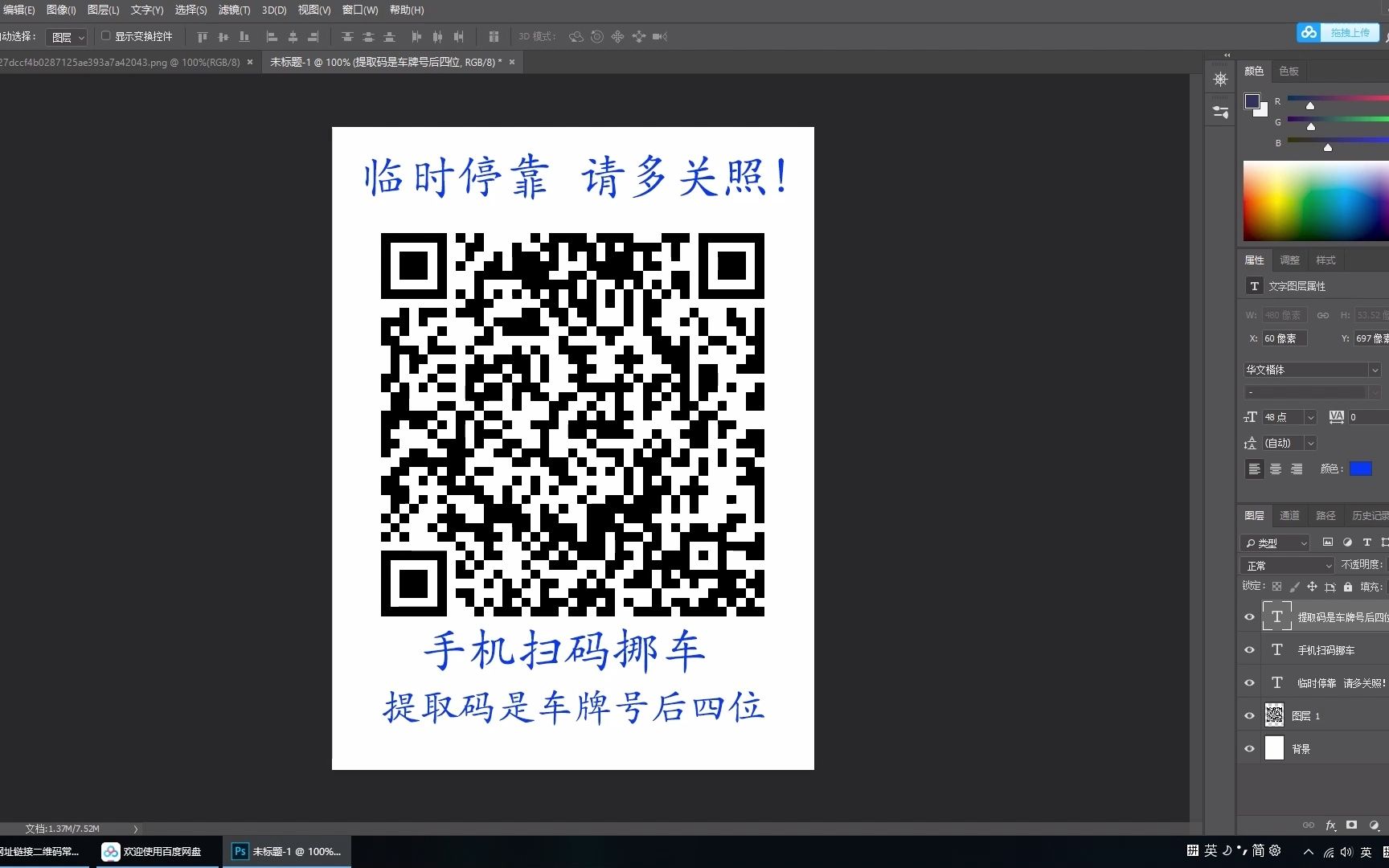Hide the 提取码是车牌号后四位 text layer
This screenshot has height=868, width=1389.
click(1249, 617)
